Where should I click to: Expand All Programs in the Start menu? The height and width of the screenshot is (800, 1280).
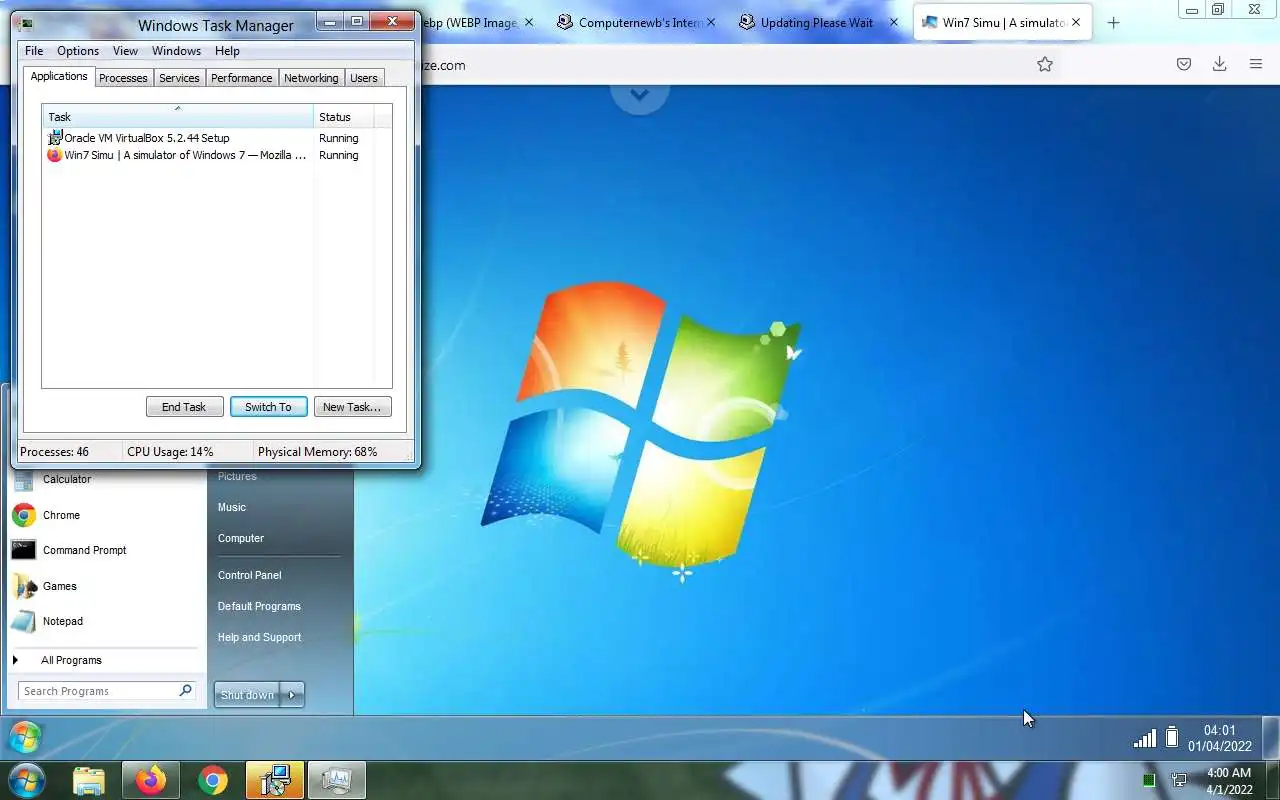pos(71,660)
